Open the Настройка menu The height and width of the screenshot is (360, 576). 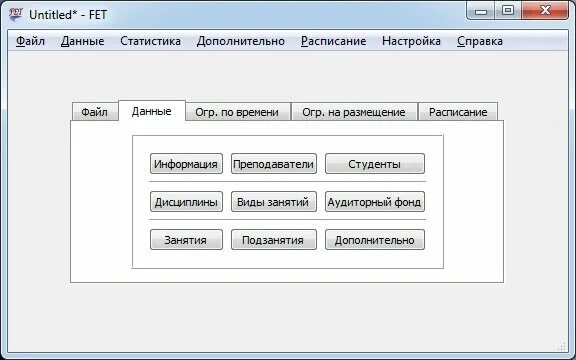click(x=411, y=41)
